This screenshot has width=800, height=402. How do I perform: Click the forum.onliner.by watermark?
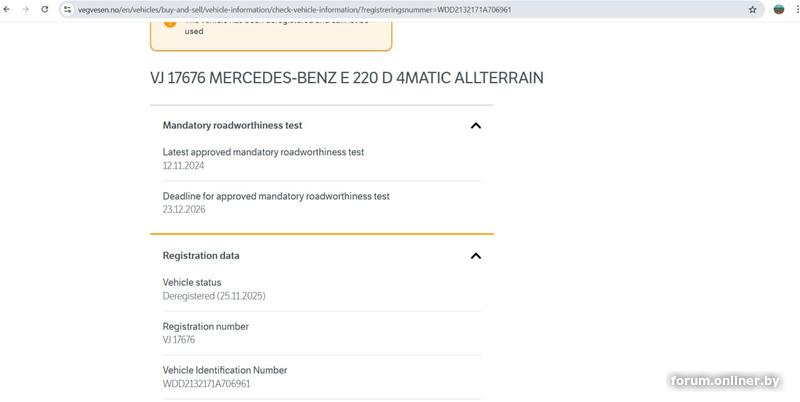(x=725, y=381)
